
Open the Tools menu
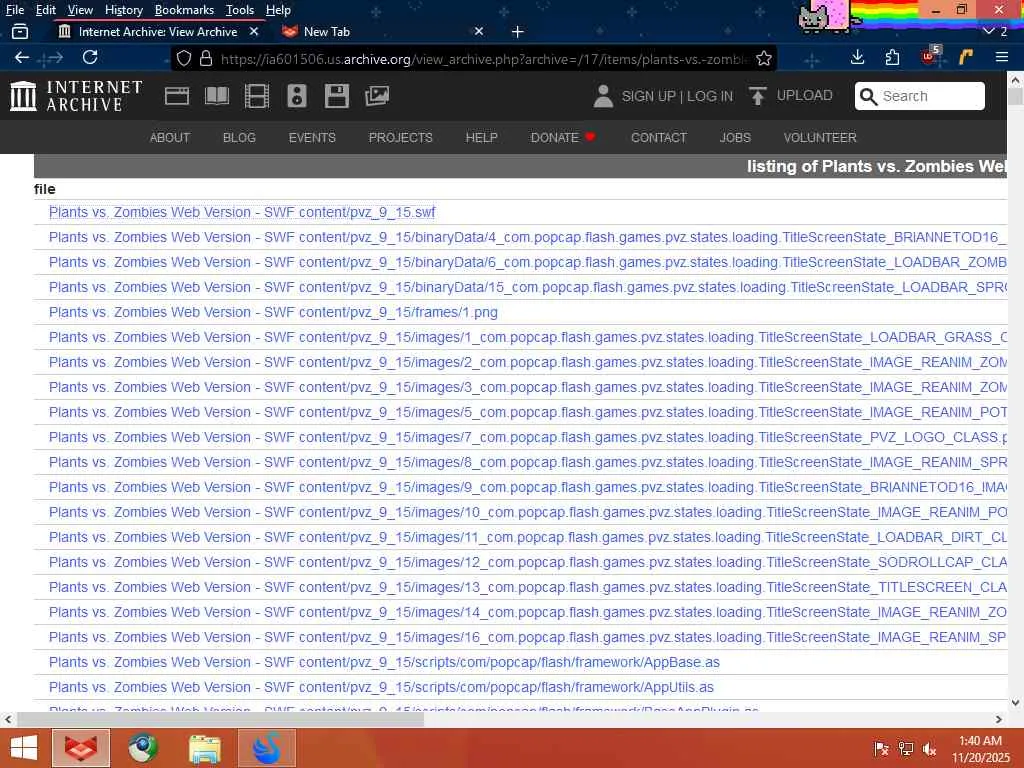coord(240,10)
